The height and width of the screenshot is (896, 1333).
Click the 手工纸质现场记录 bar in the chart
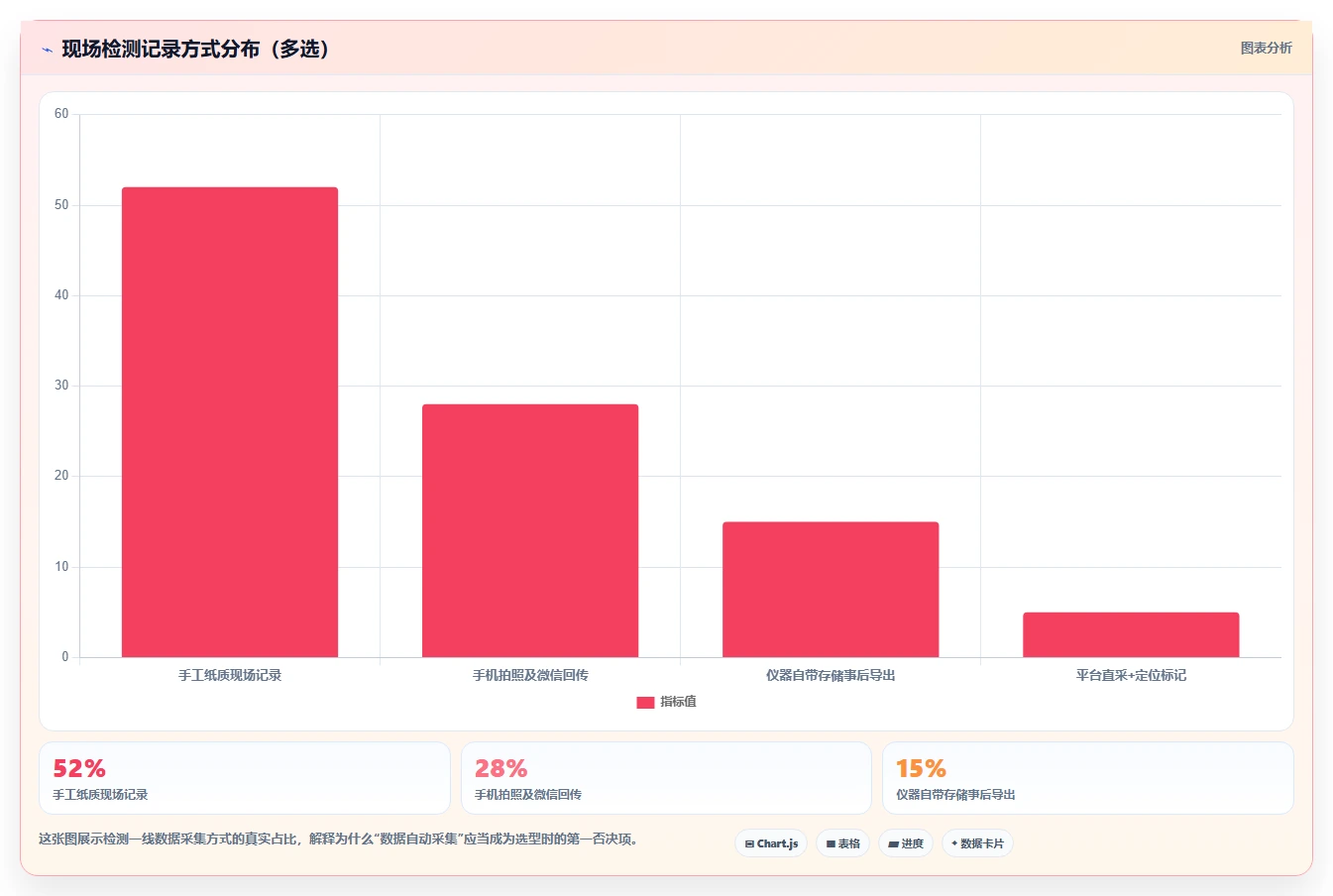(x=230, y=422)
